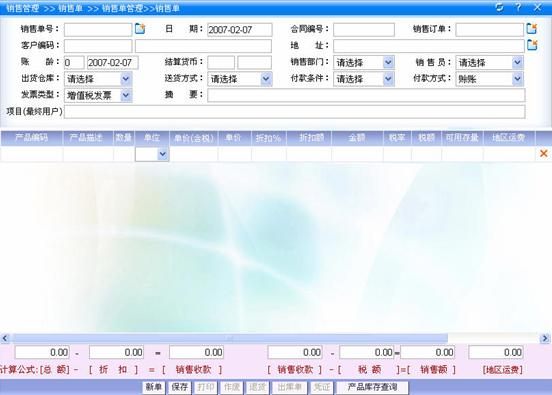
Task: Click the 产品描述 column header
Action: coord(88,138)
